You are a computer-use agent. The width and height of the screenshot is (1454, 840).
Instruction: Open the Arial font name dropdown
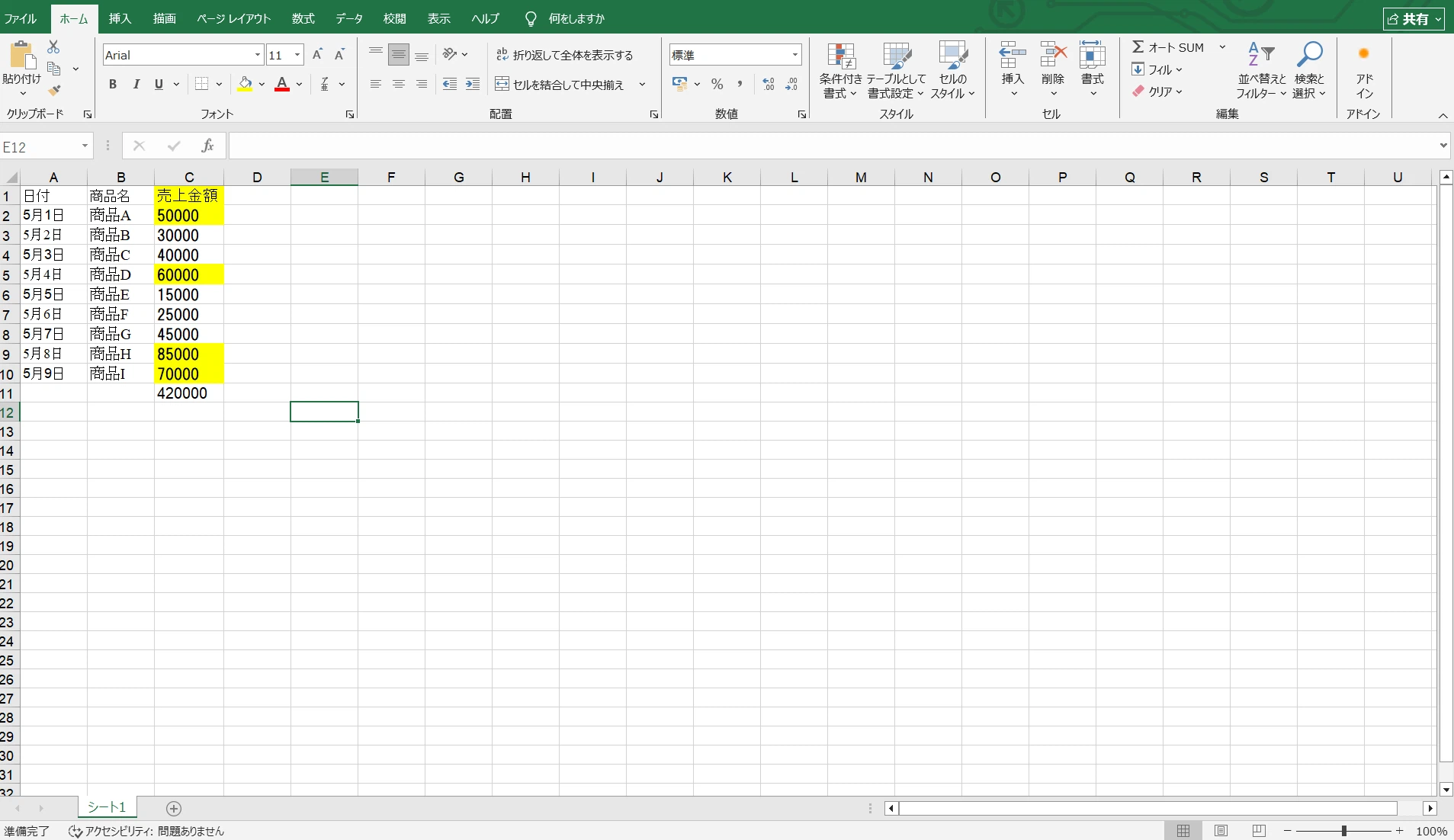pyautogui.click(x=258, y=55)
